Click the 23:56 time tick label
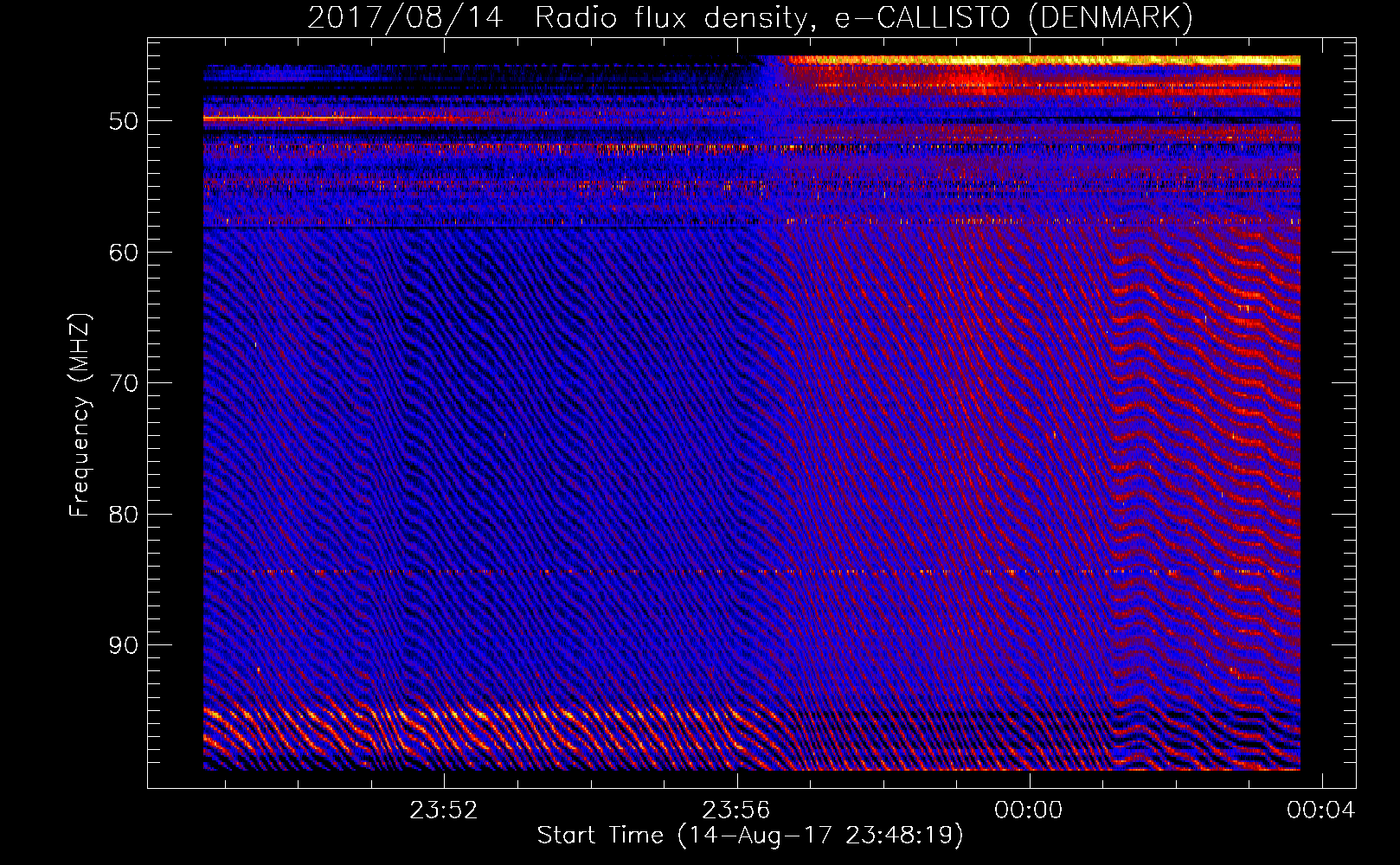The image size is (1400, 865). pyautogui.click(x=736, y=810)
